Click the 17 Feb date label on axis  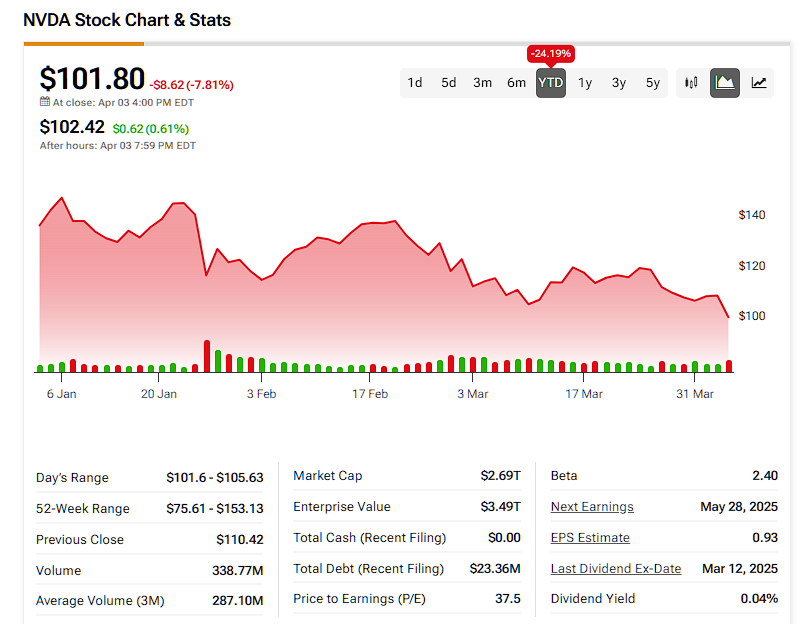pyautogui.click(x=370, y=394)
